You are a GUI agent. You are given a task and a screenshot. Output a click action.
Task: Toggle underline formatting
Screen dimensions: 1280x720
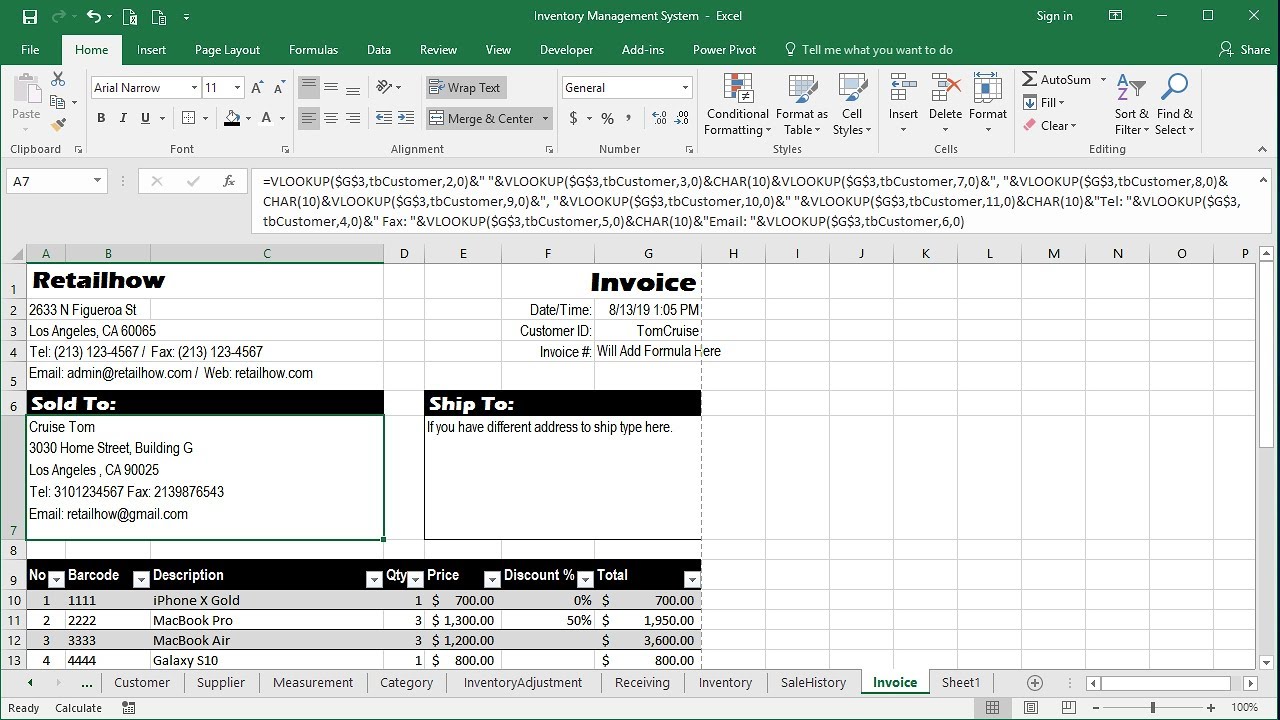pos(145,118)
